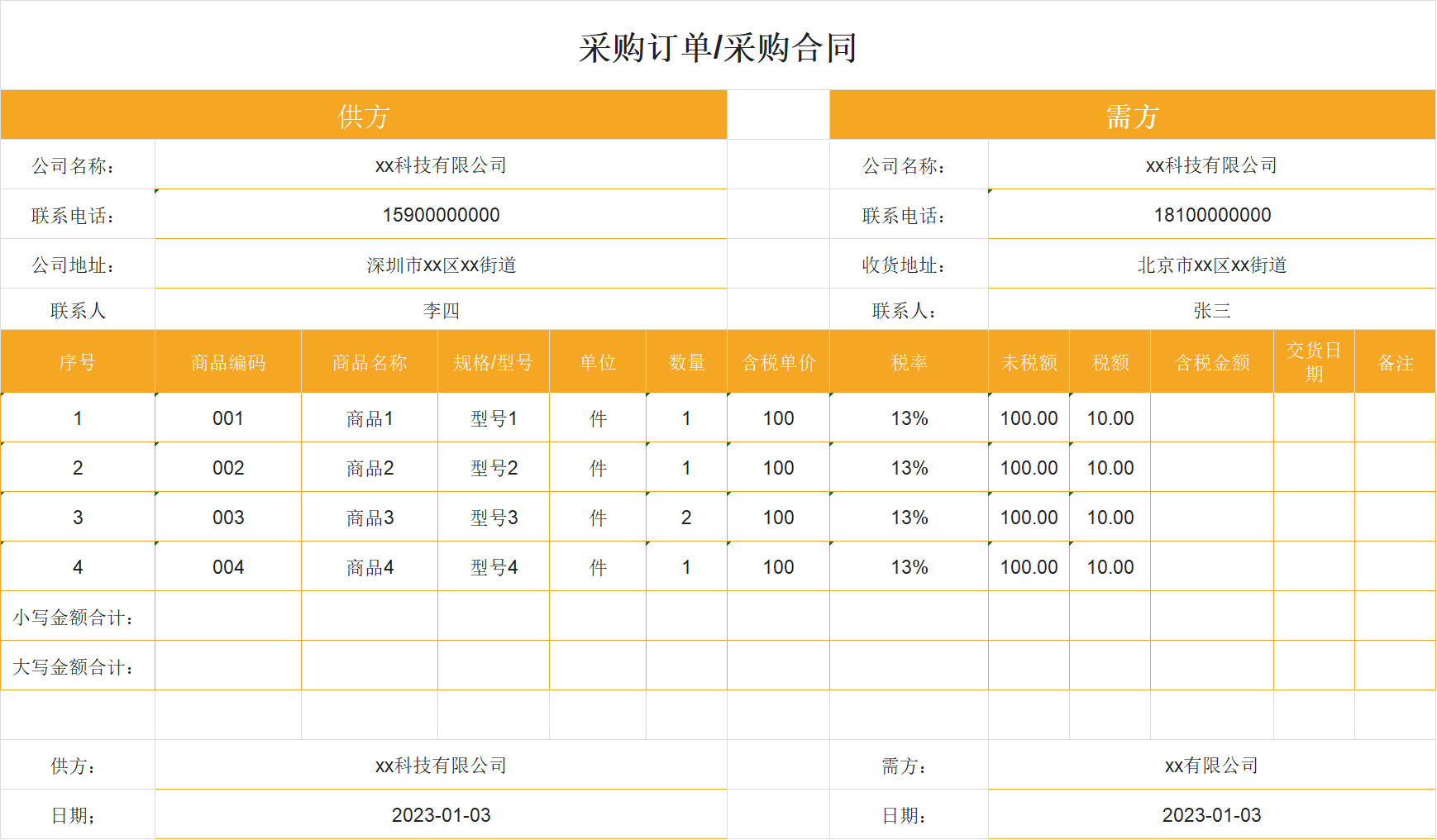Select the 备注 column header

click(1396, 362)
